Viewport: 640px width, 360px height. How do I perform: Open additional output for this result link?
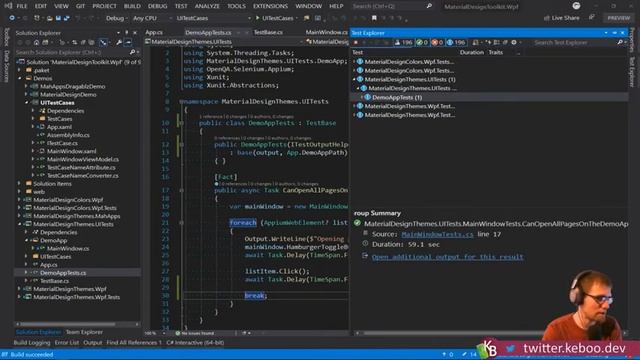coord(447,257)
